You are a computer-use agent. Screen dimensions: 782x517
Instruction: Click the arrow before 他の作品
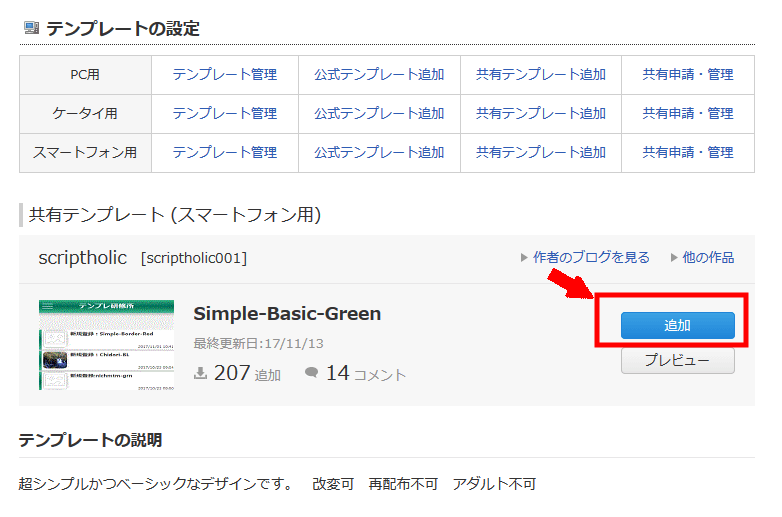pyautogui.click(x=674, y=258)
